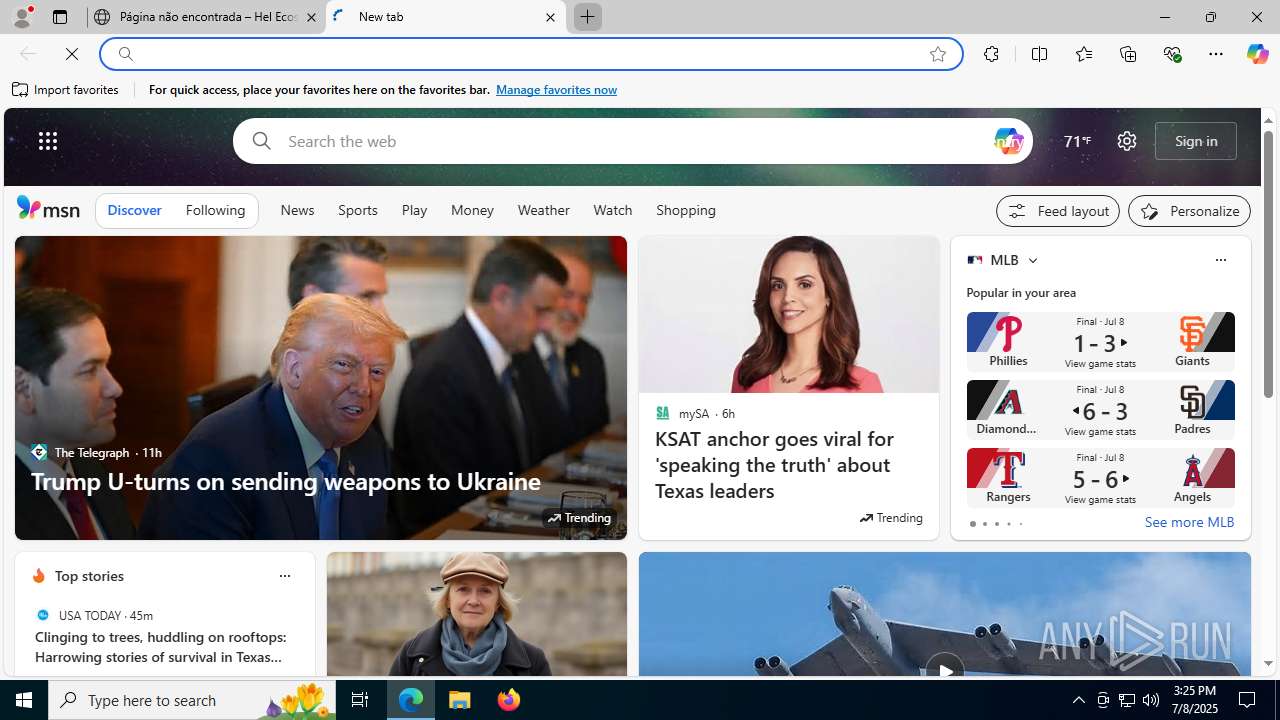Add this page to favorites star

[937, 54]
